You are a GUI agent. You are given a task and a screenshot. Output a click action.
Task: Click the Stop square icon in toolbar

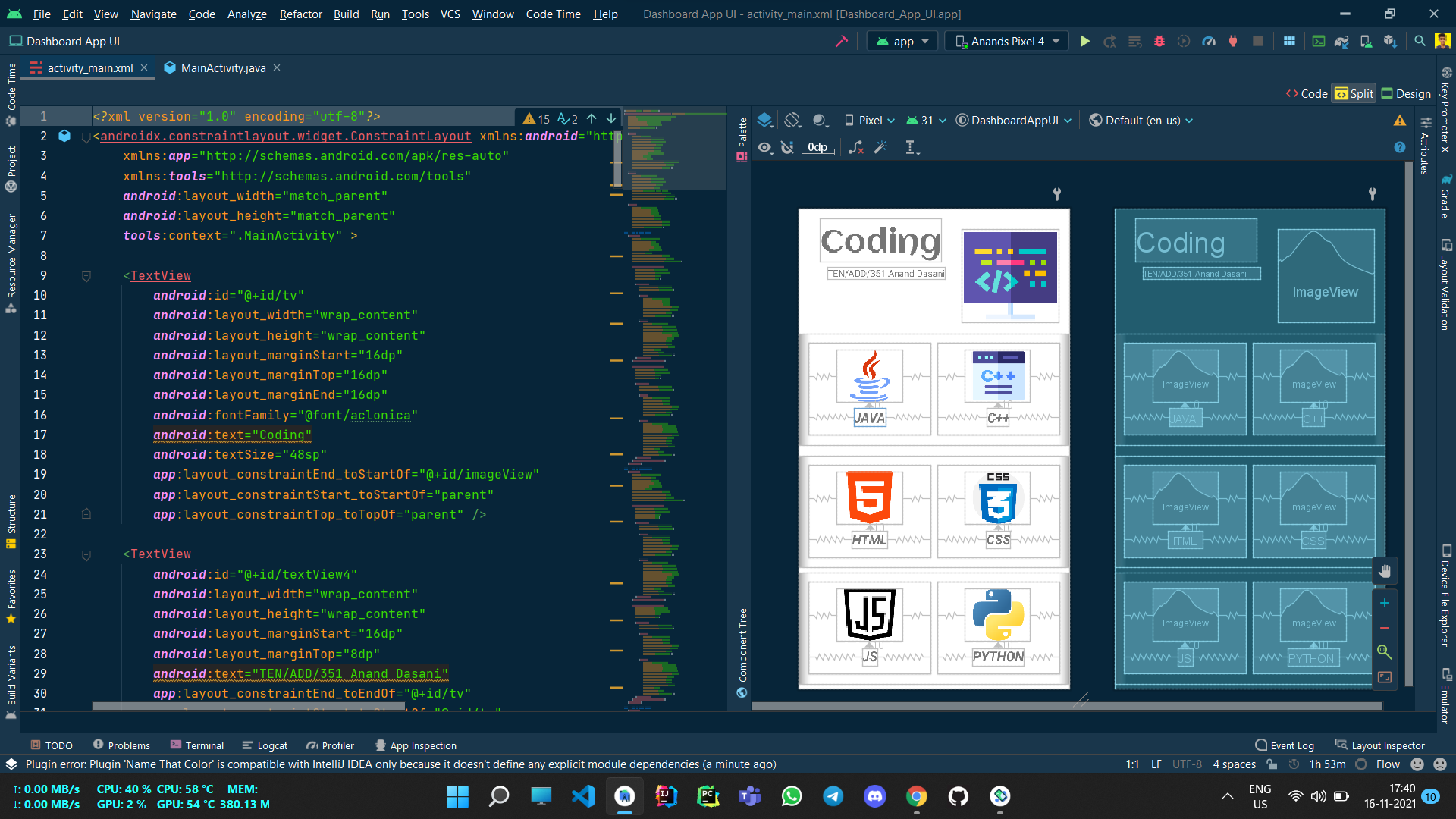point(1258,41)
